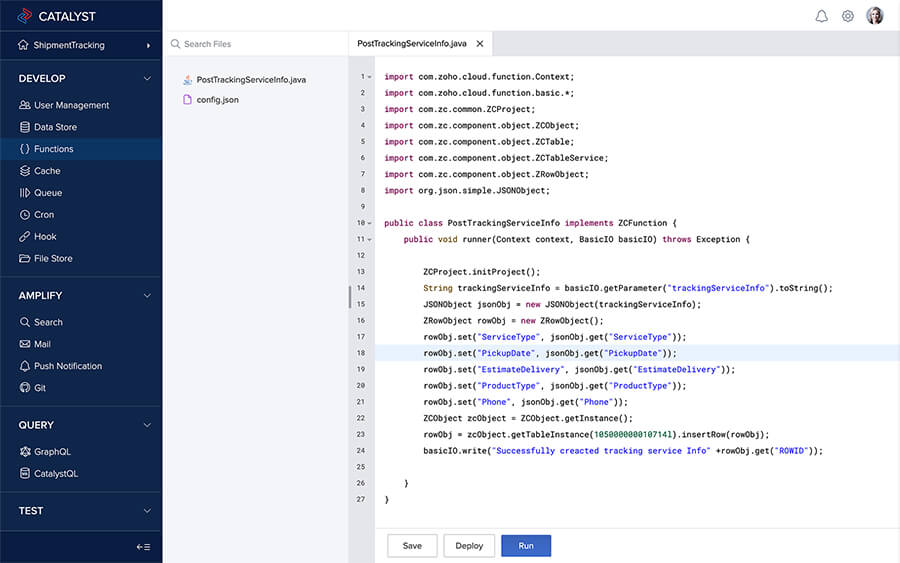Image resolution: width=900 pixels, height=563 pixels.
Task: Open the Cron clock icon
Action: (25, 215)
